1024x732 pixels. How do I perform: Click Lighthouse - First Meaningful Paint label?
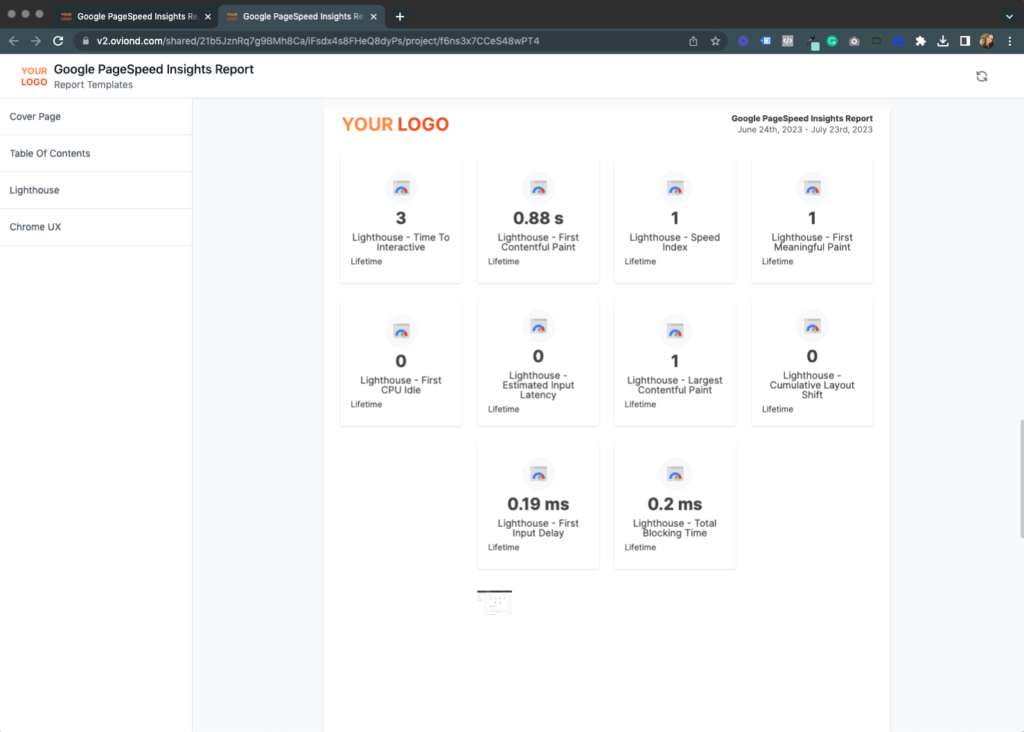click(x=812, y=242)
